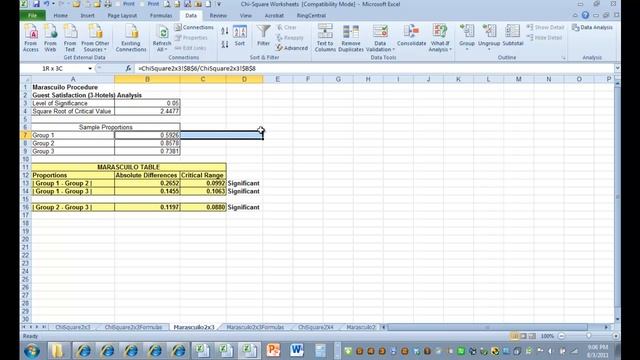Click Remove Duplicates icon
This screenshot has height=360, width=640.
point(351,38)
